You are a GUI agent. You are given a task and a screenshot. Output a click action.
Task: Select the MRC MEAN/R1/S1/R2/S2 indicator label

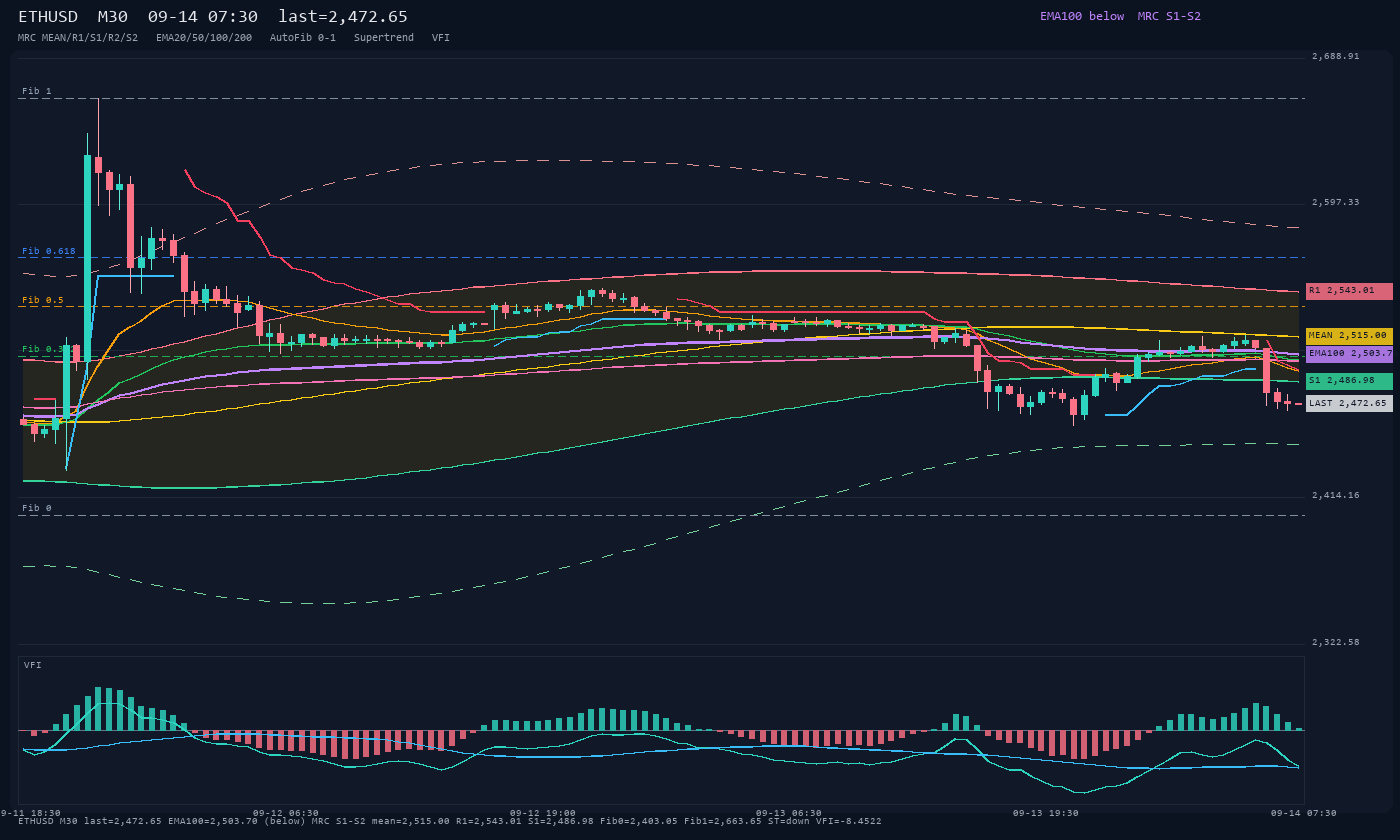(x=78, y=37)
